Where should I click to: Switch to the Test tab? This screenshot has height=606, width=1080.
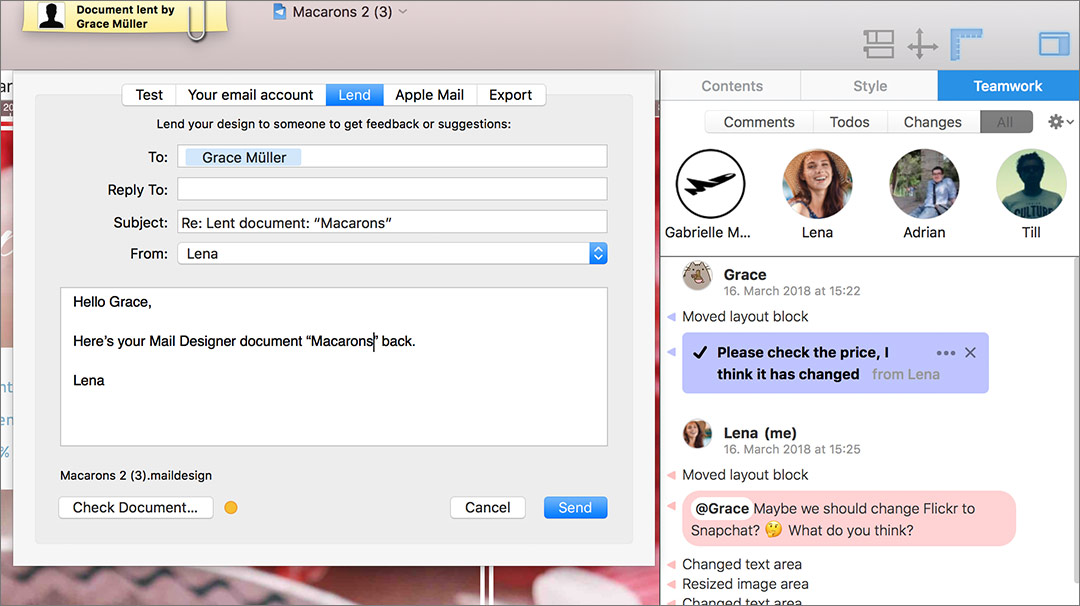coord(149,95)
